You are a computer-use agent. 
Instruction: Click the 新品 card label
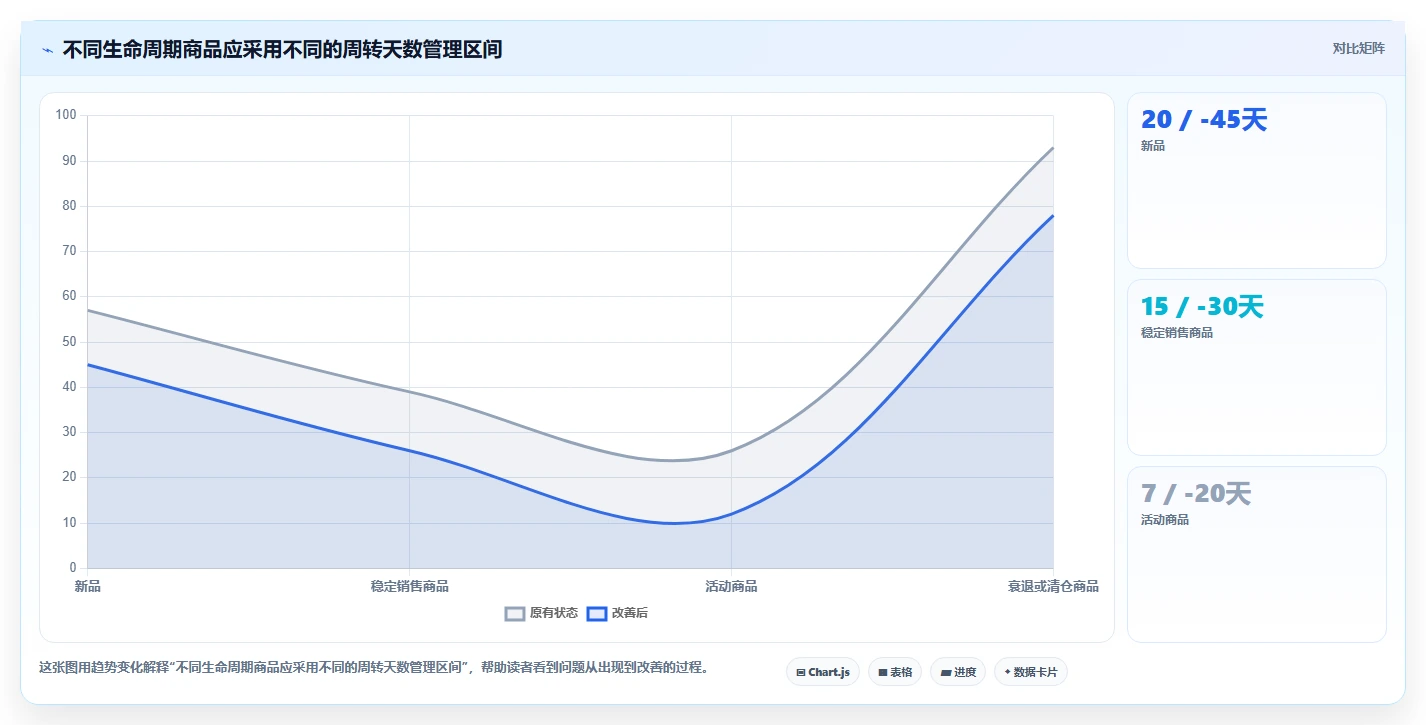(1153, 146)
